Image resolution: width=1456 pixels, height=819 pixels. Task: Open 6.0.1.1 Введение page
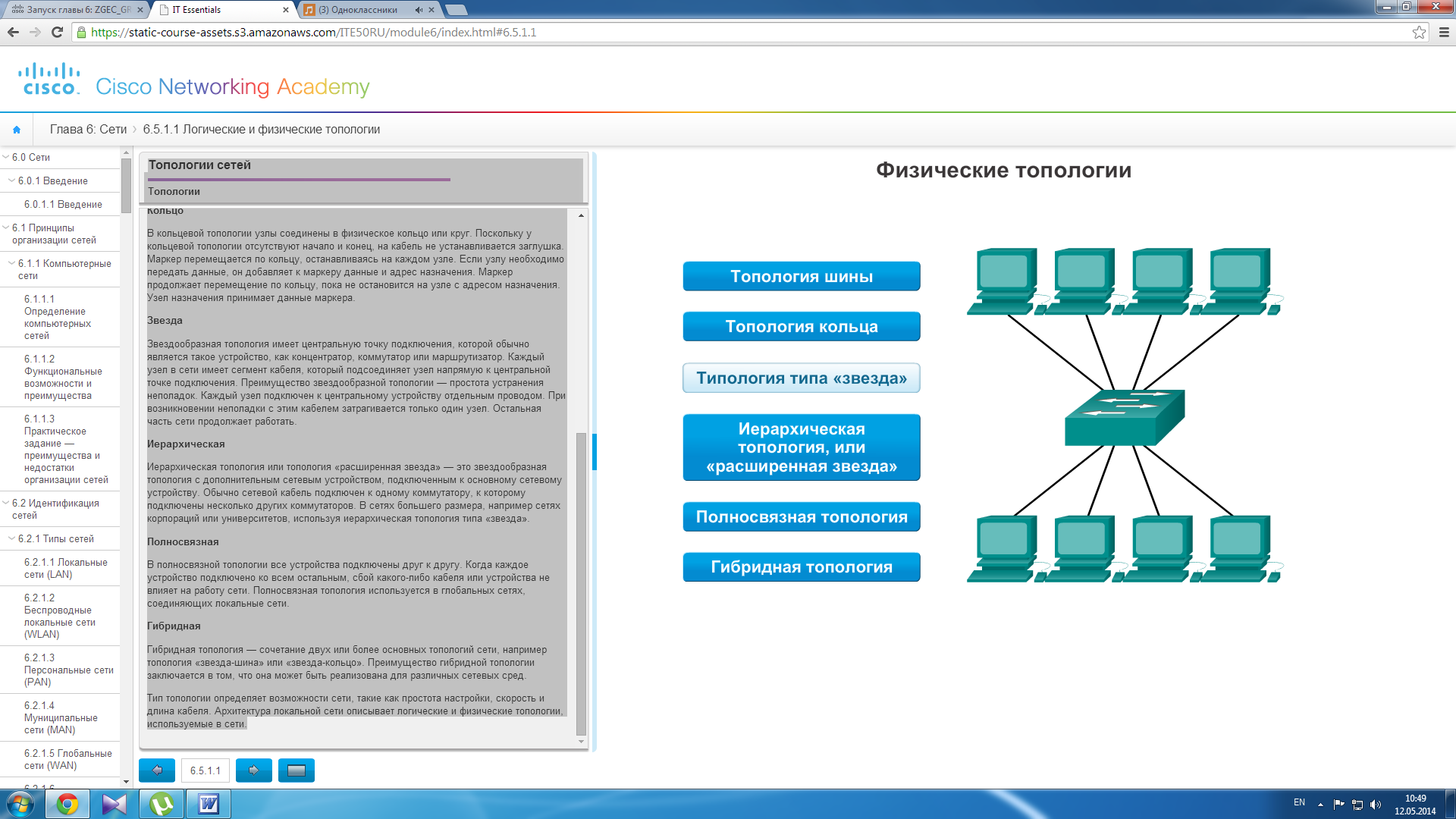point(63,204)
